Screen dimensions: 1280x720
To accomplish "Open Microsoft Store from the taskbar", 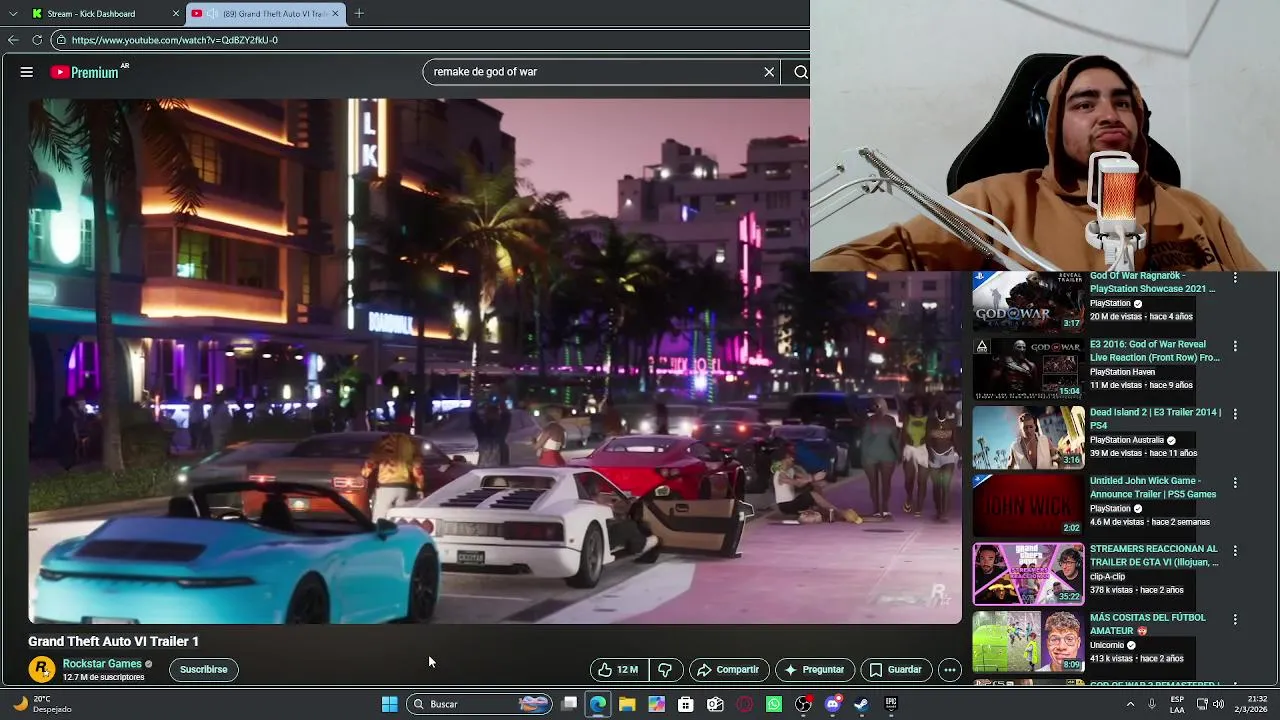I will coord(685,704).
